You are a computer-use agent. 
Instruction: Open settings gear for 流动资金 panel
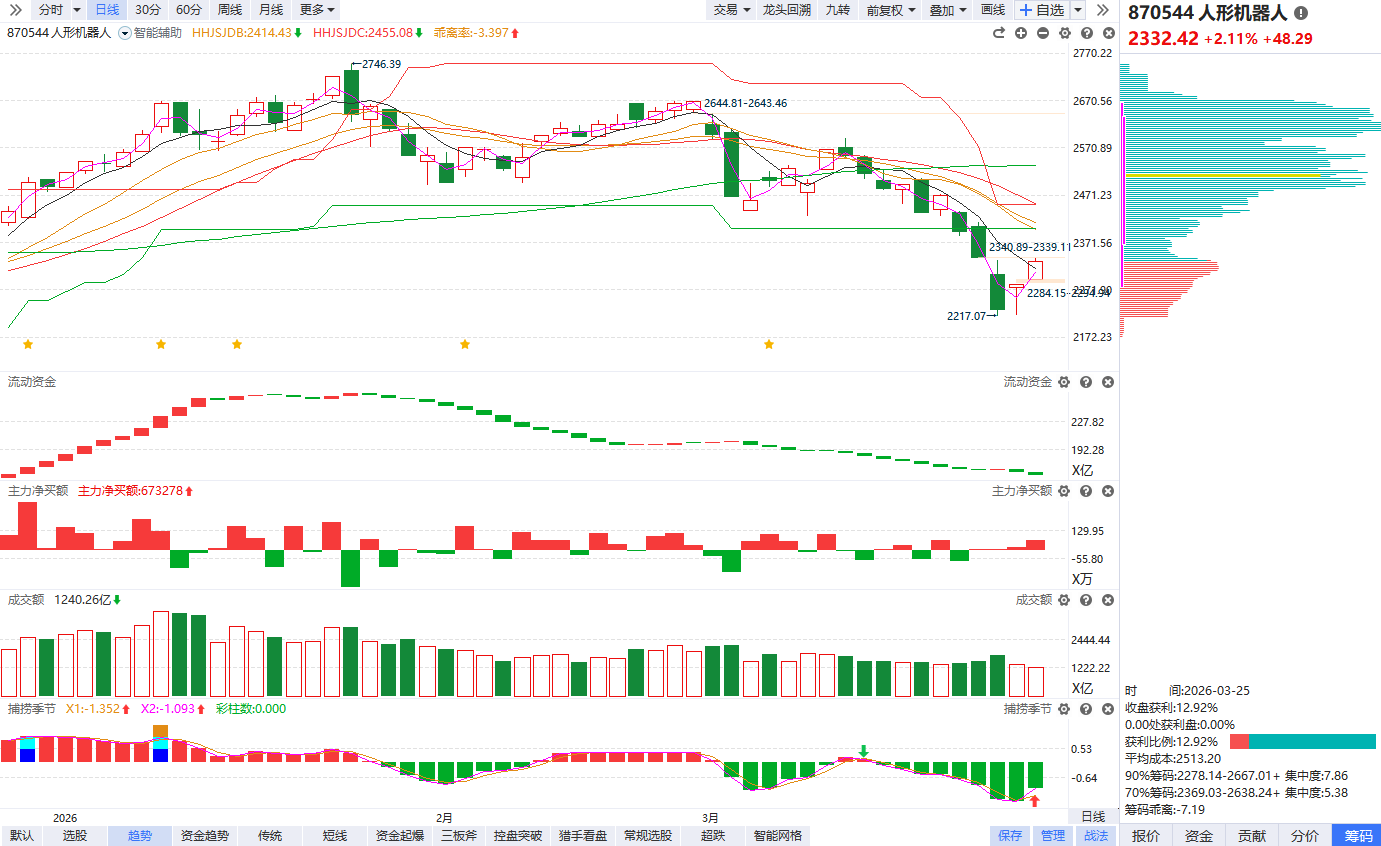[1064, 382]
